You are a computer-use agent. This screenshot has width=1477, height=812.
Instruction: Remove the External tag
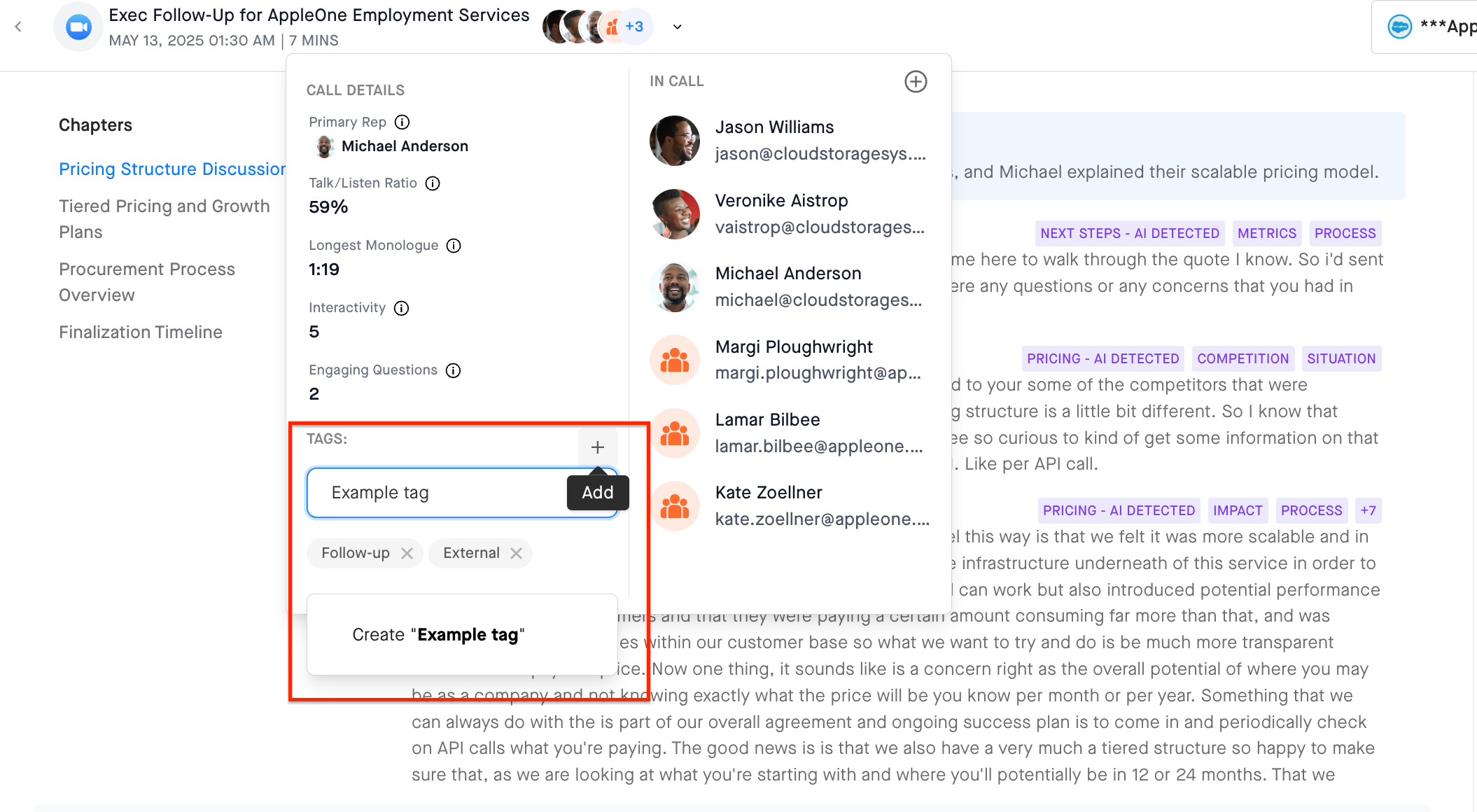[x=516, y=553]
